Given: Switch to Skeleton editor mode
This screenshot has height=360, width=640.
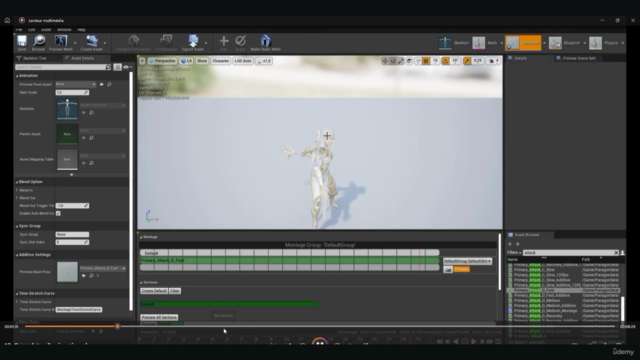Looking at the screenshot, I should [x=454, y=43].
